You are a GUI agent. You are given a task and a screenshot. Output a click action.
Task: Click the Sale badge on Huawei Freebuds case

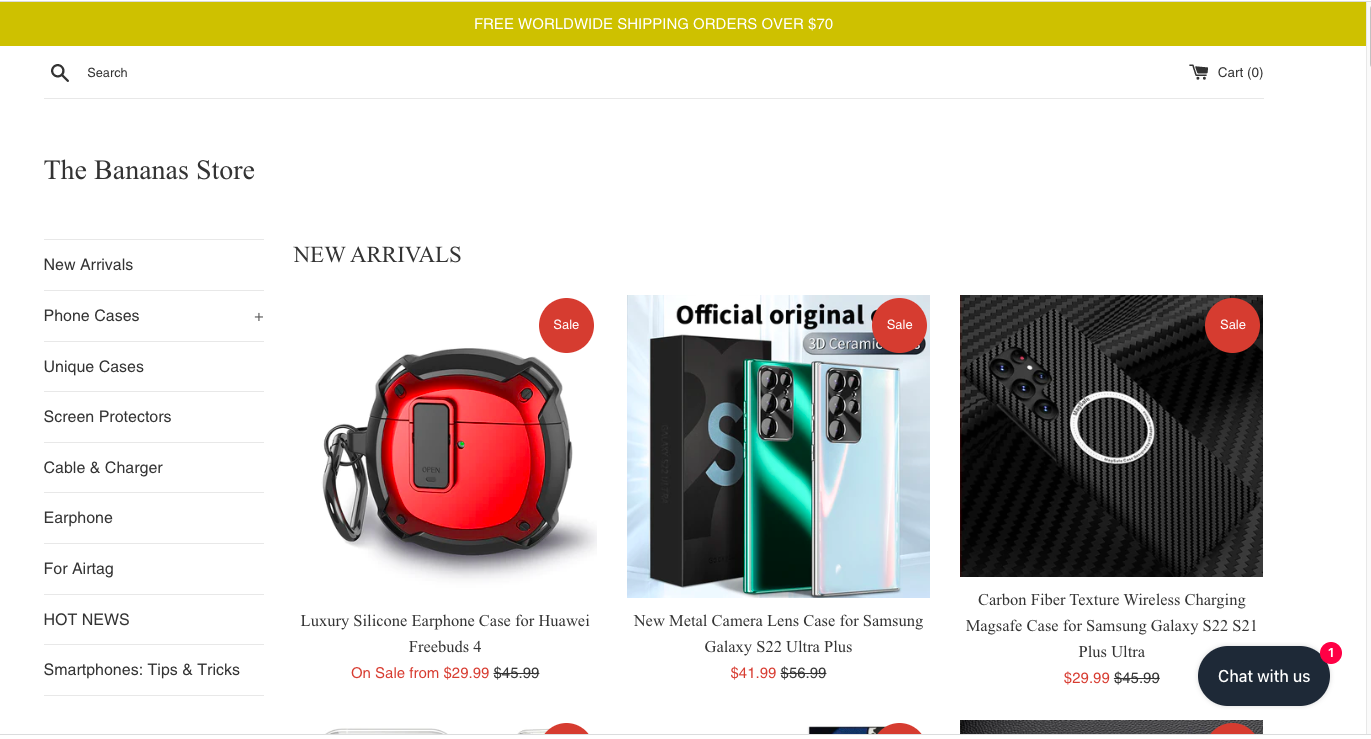(x=566, y=325)
